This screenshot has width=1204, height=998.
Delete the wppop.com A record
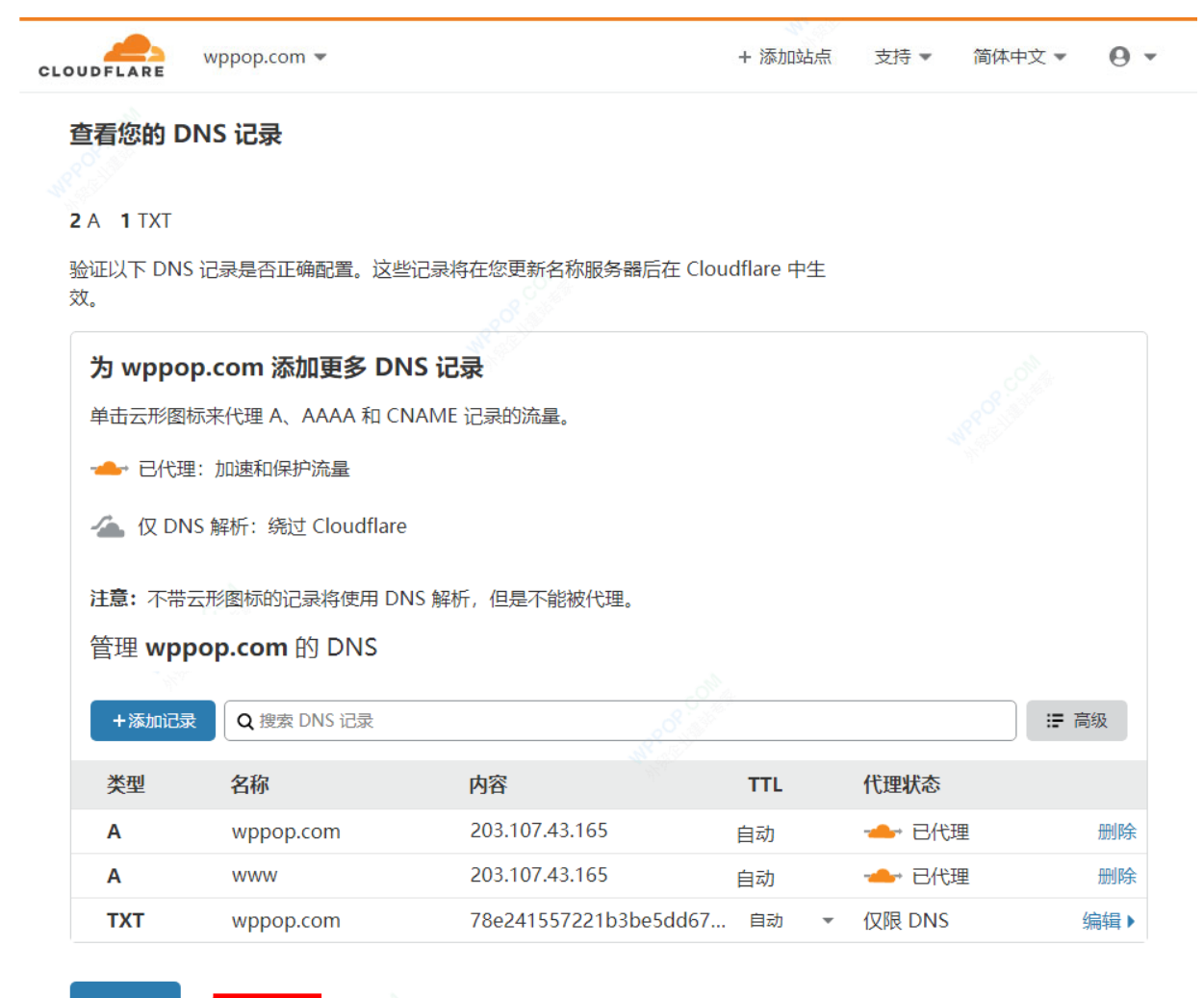tap(1116, 832)
